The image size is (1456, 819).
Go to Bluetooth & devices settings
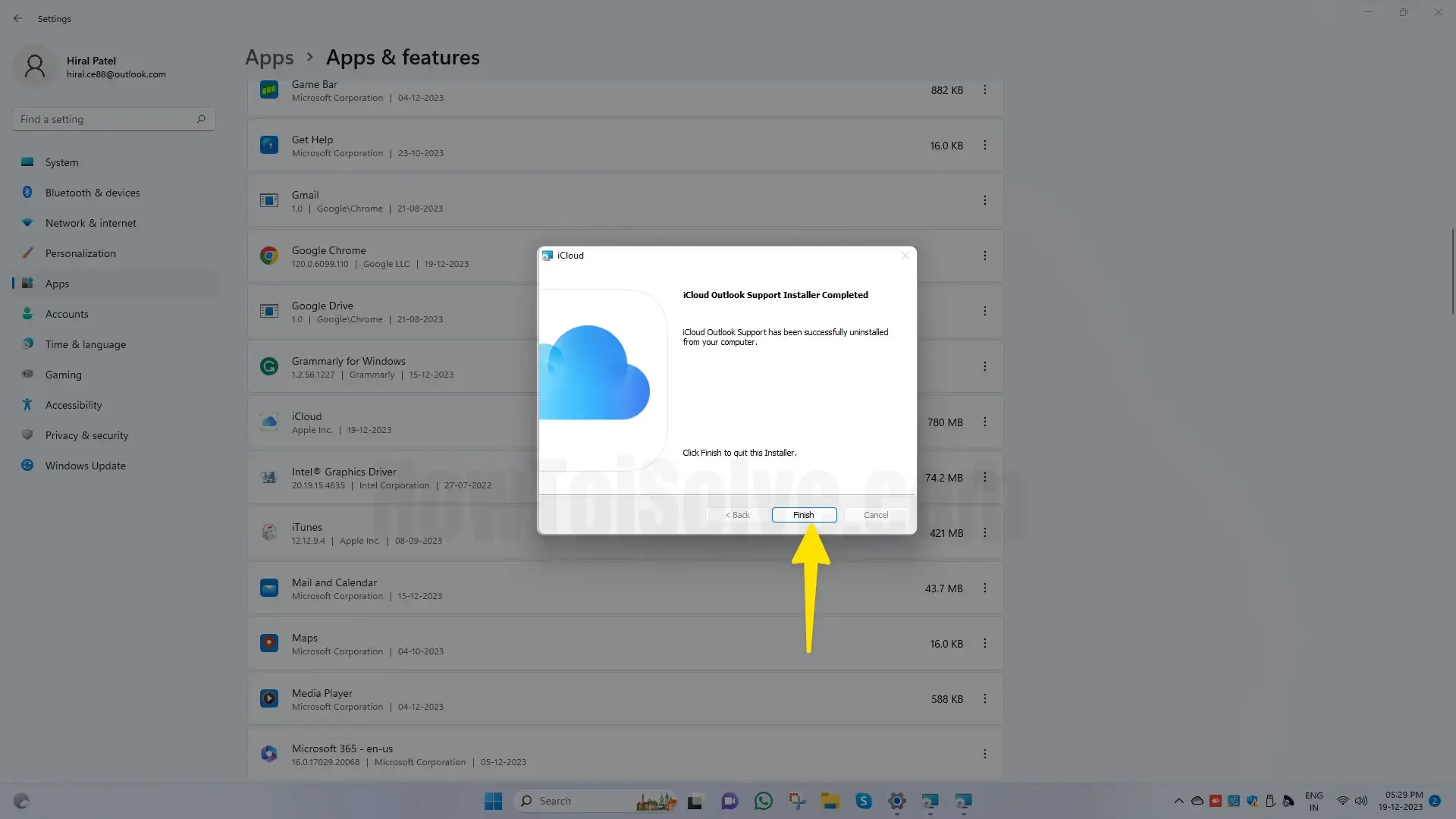pyautogui.click(x=92, y=193)
